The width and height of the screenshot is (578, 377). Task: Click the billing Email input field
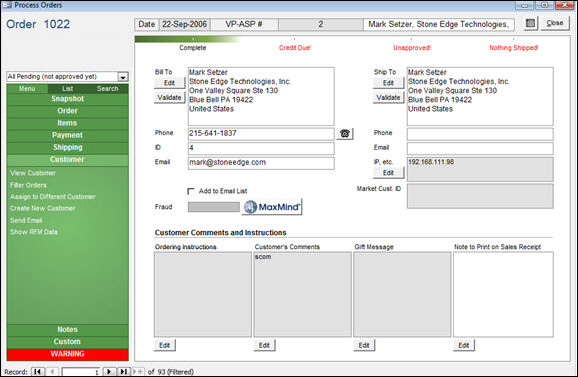[261, 163]
